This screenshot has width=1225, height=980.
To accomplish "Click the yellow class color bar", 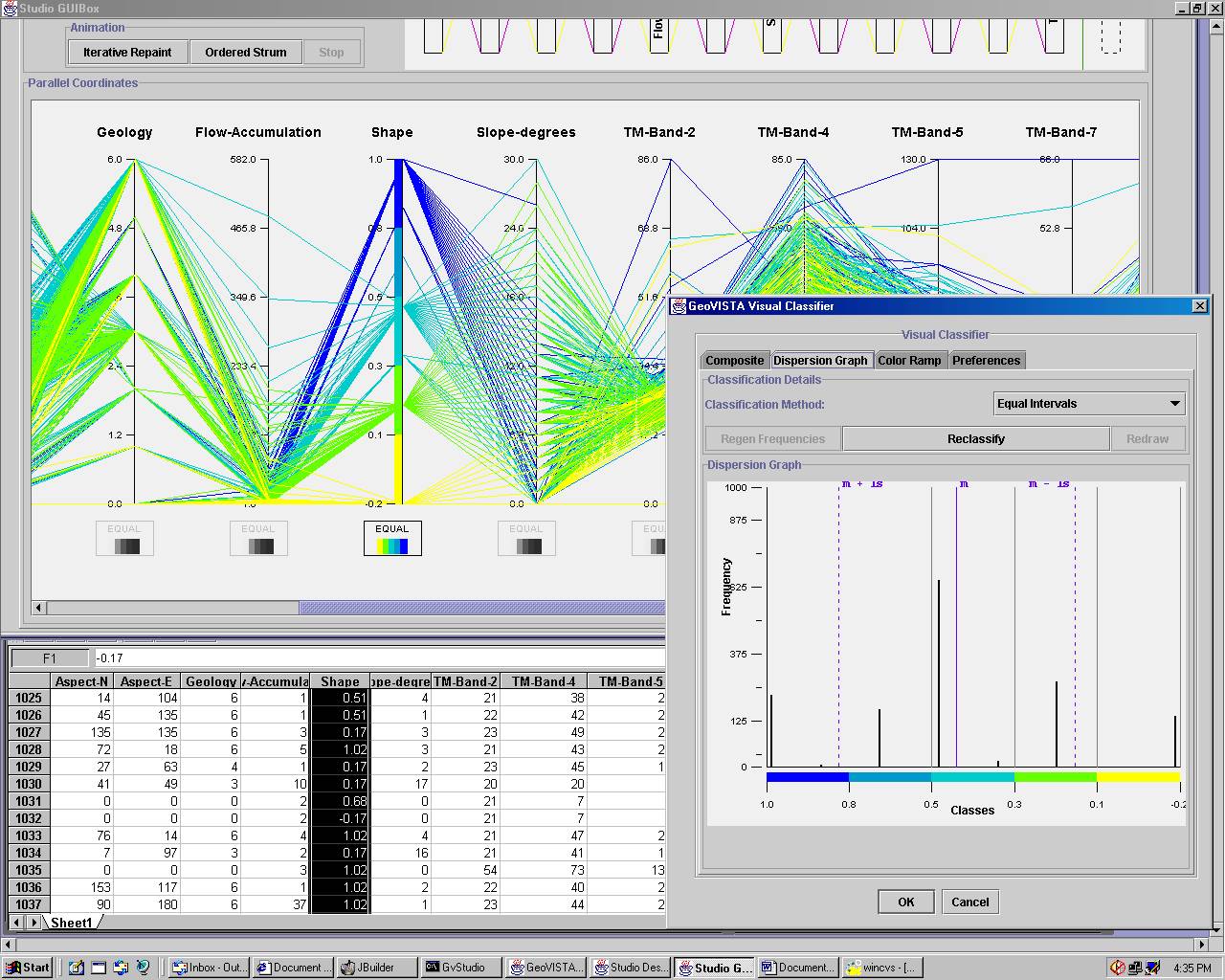I will tap(1138, 777).
